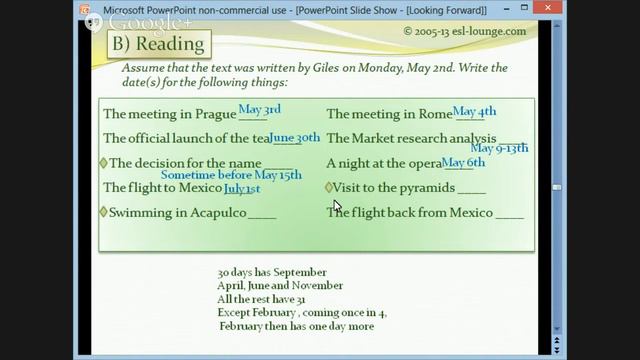Screen dimensions: 640x360
Task: Click the scrollbar up arrow
Action: 557,26
